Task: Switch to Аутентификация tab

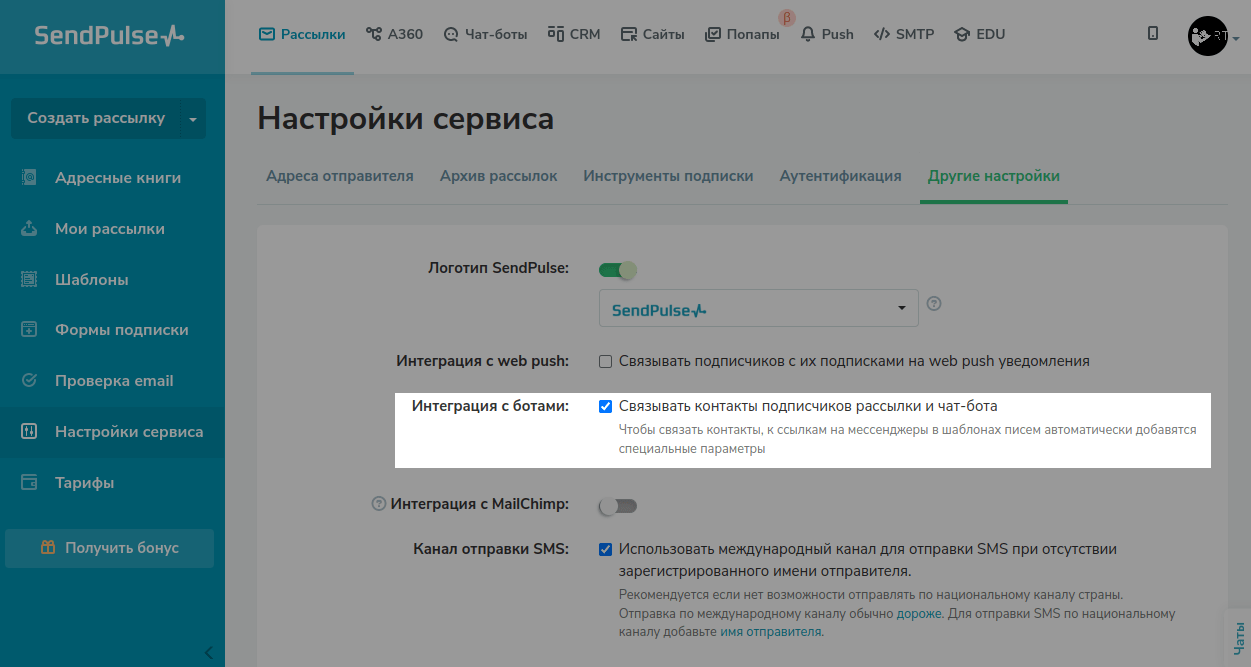Action: [x=840, y=176]
